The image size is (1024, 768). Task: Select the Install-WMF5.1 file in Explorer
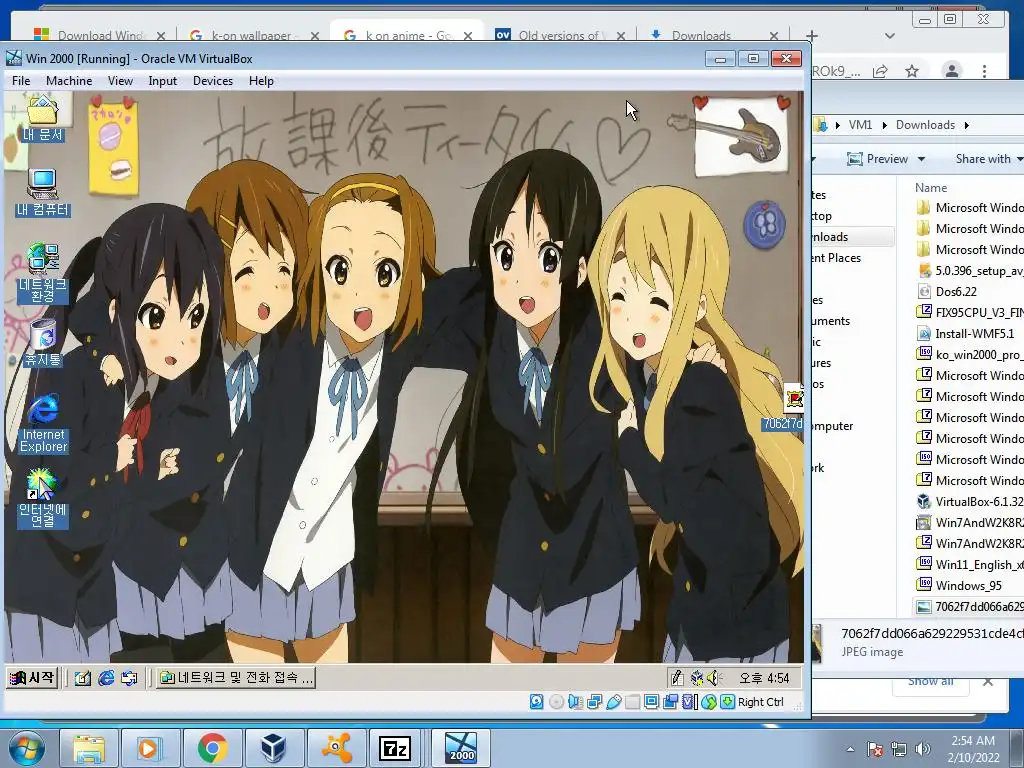[967, 333]
